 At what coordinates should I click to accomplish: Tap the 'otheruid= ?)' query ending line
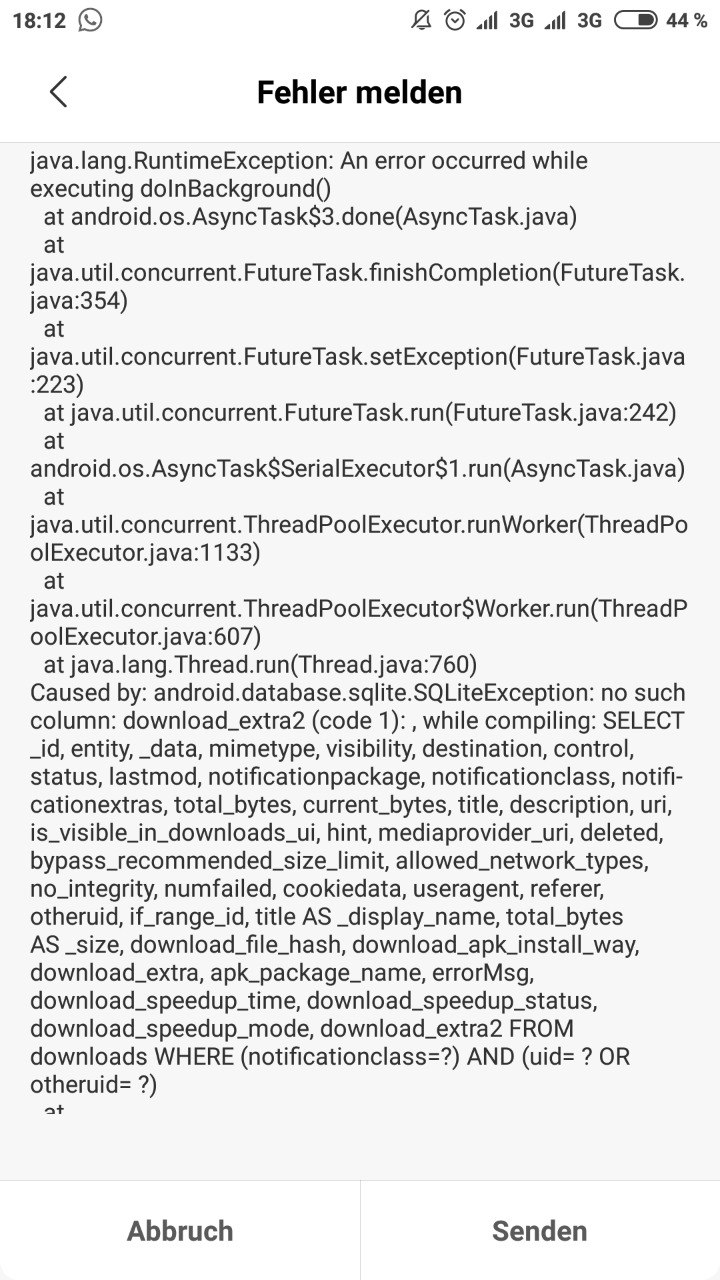click(94, 1085)
